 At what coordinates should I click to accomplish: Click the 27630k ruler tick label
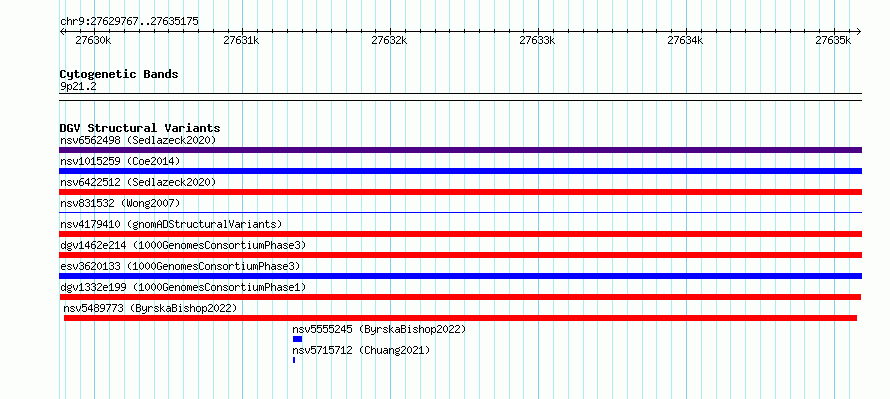click(x=93, y=40)
